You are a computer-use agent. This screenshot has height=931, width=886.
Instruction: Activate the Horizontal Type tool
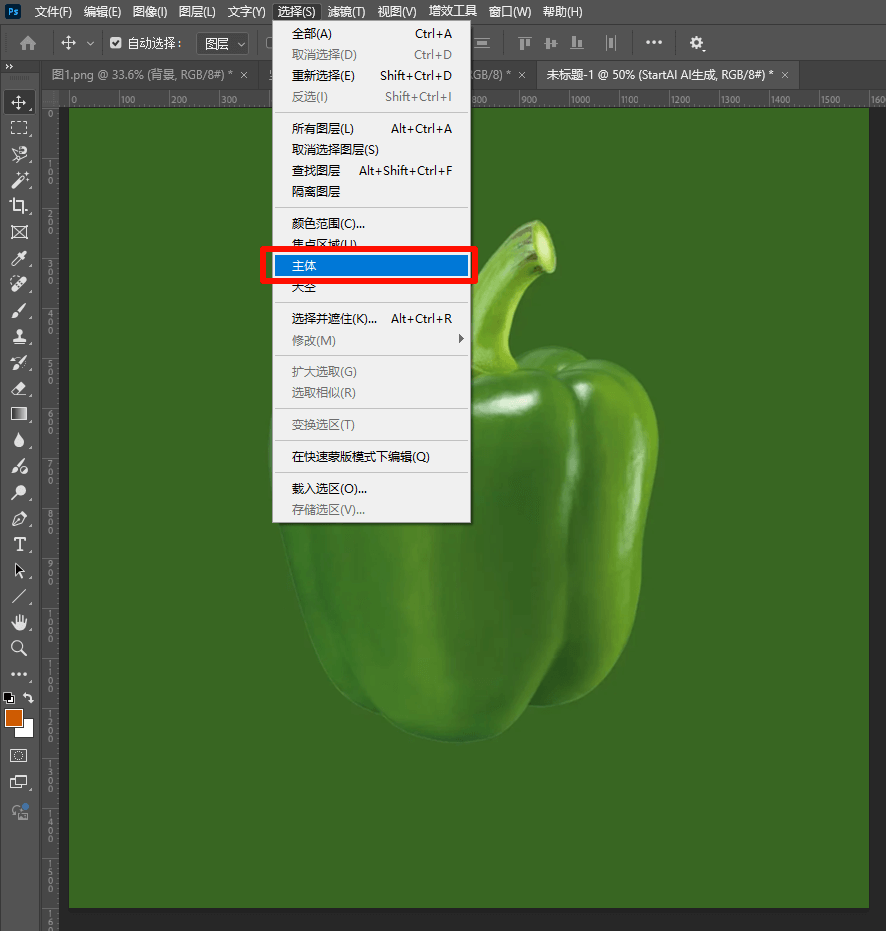click(x=19, y=545)
